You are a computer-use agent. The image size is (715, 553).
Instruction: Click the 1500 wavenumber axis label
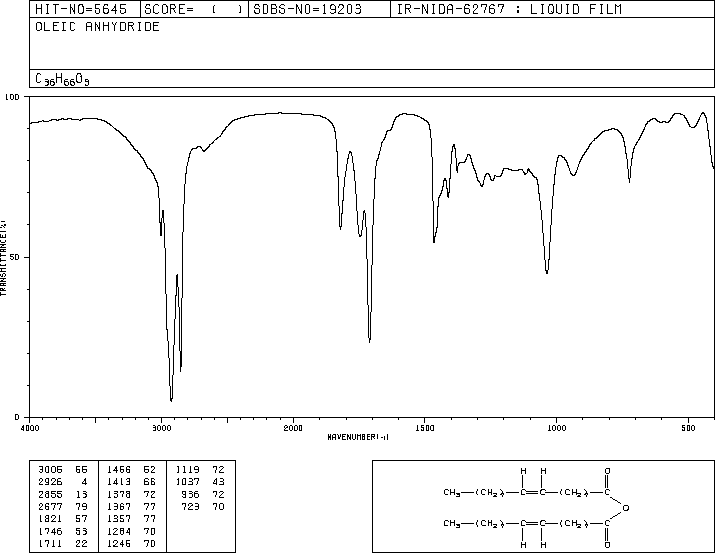coord(425,428)
